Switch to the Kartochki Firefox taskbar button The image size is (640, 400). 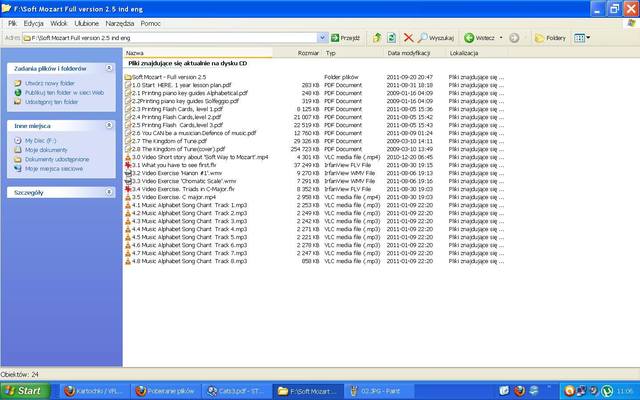(95, 391)
